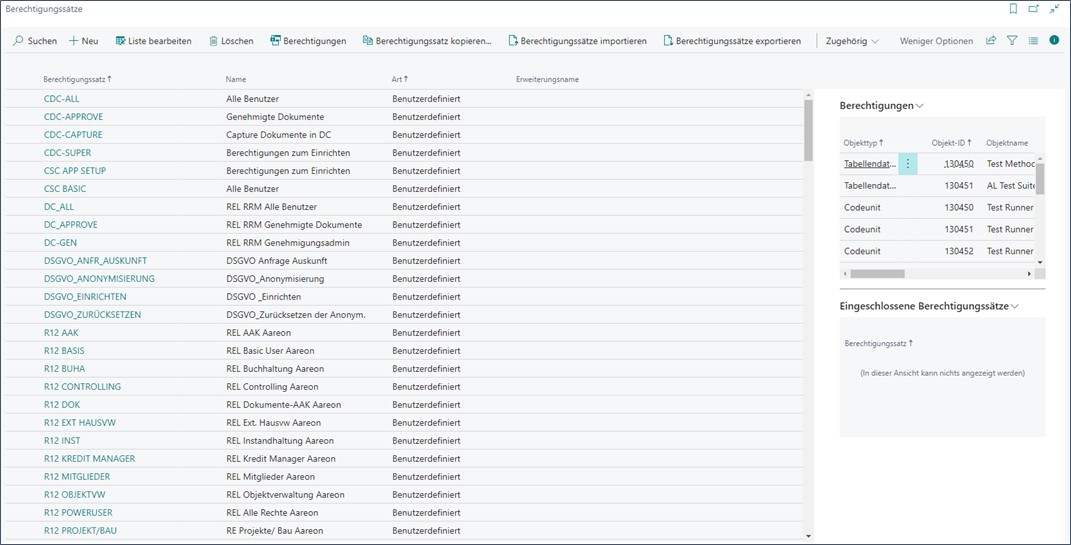
Task: Click the FactBox horizontal scrollbar
Action: coord(877,274)
